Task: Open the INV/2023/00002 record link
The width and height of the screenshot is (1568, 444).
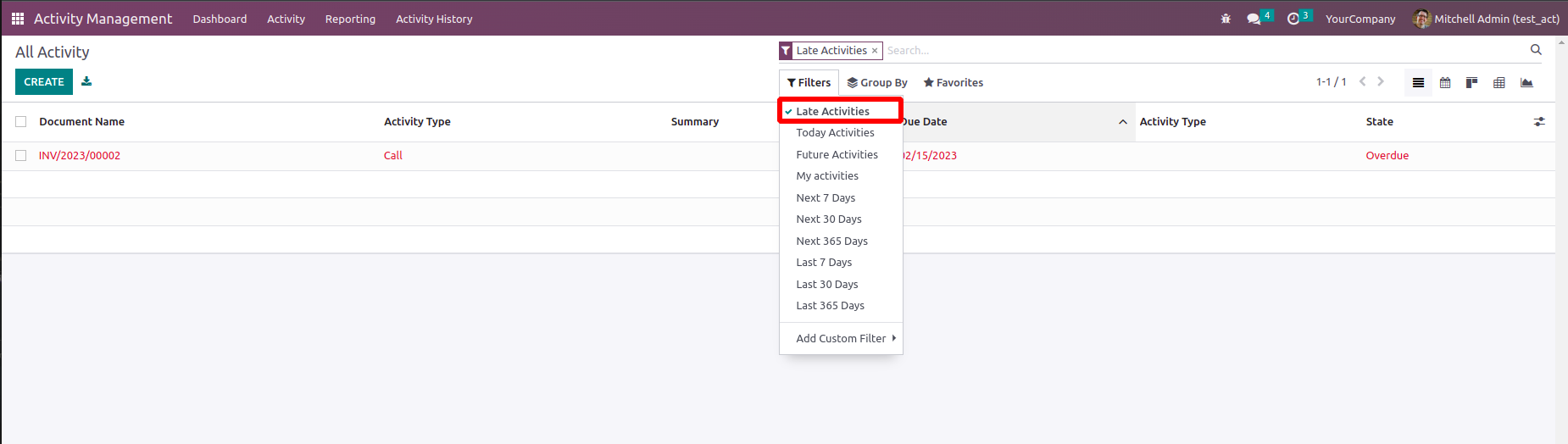Action: coord(80,156)
